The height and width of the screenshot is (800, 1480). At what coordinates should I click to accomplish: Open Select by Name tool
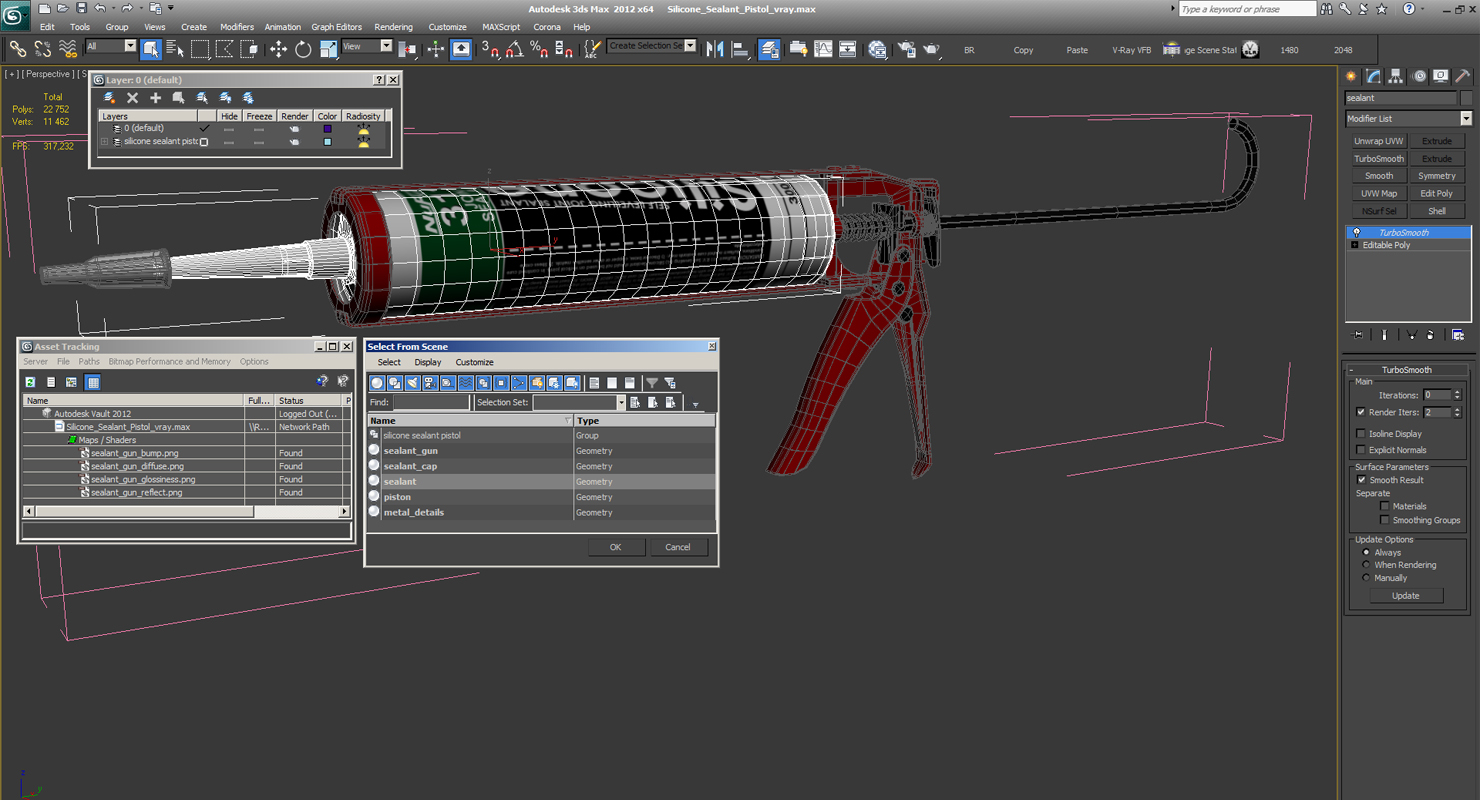pos(175,49)
